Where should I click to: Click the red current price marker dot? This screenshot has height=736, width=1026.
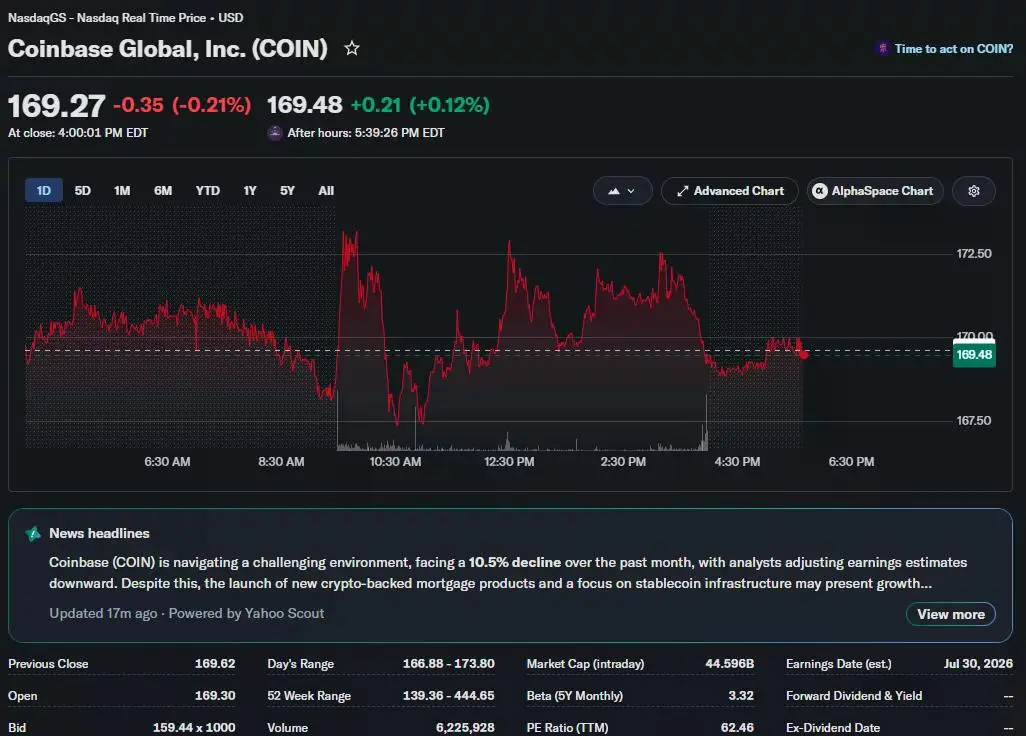click(x=804, y=355)
